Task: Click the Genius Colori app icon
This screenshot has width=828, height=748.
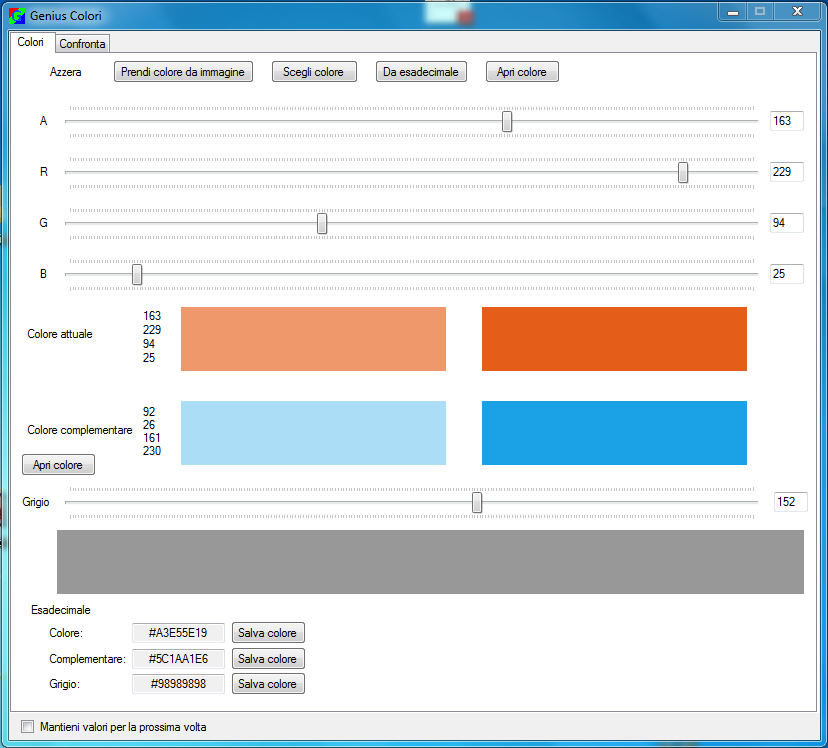Action: pos(17,16)
